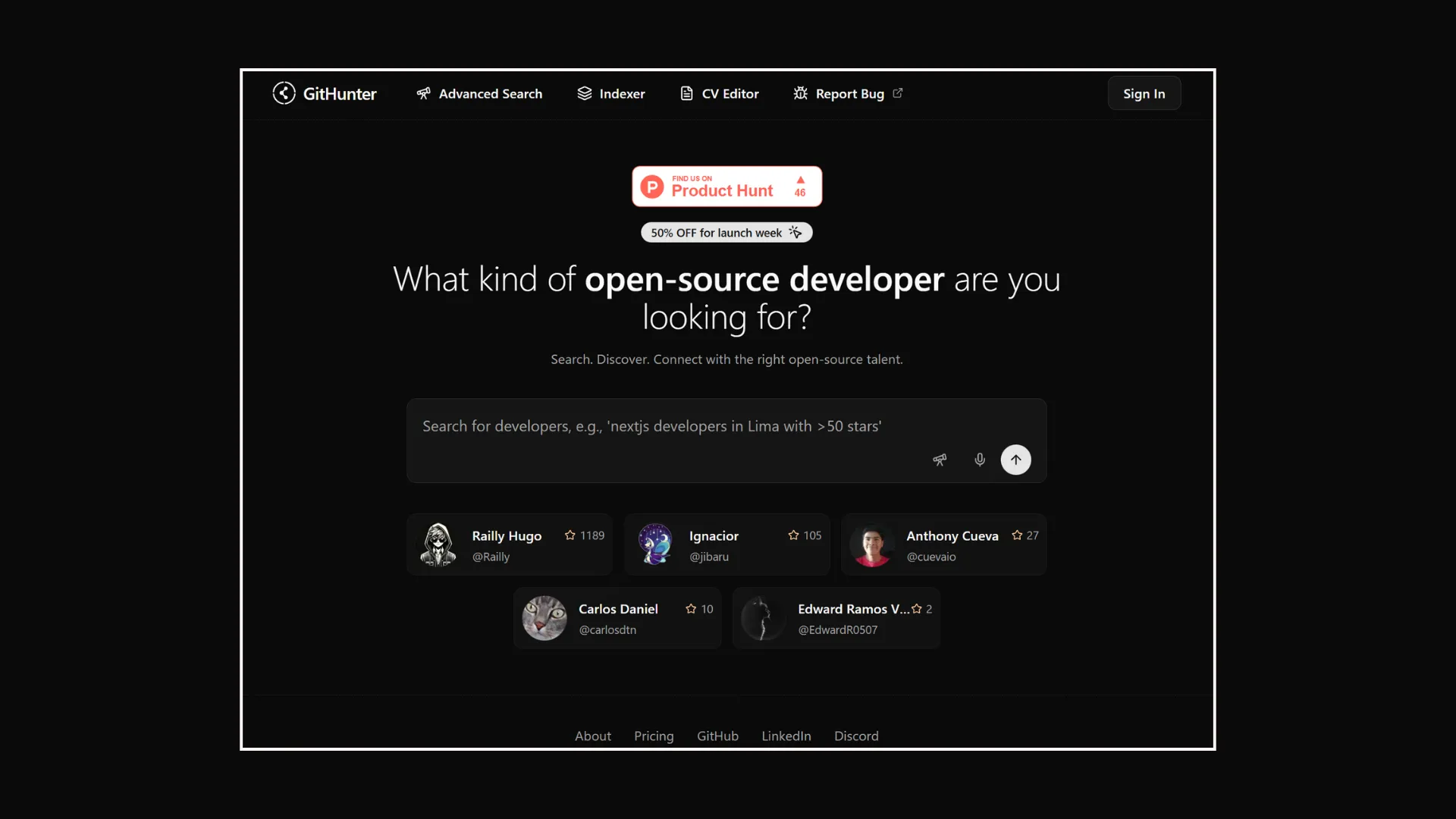Click the GitHunter logo icon
The width and height of the screenshot is (1456, 819).
point(284,93)
